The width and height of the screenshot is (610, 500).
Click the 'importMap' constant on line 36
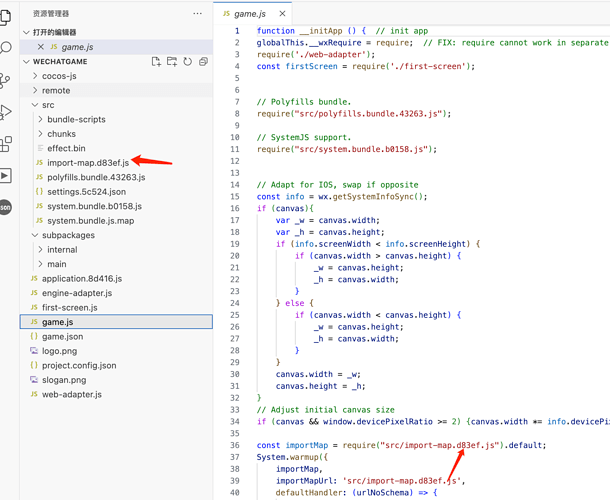pos(307,445)
